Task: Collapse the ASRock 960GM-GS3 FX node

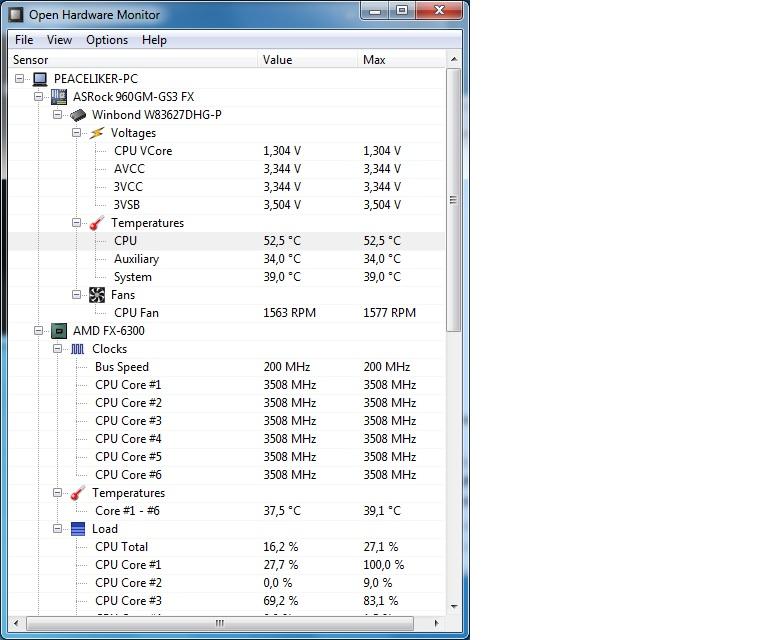Action: click(38, 96)
